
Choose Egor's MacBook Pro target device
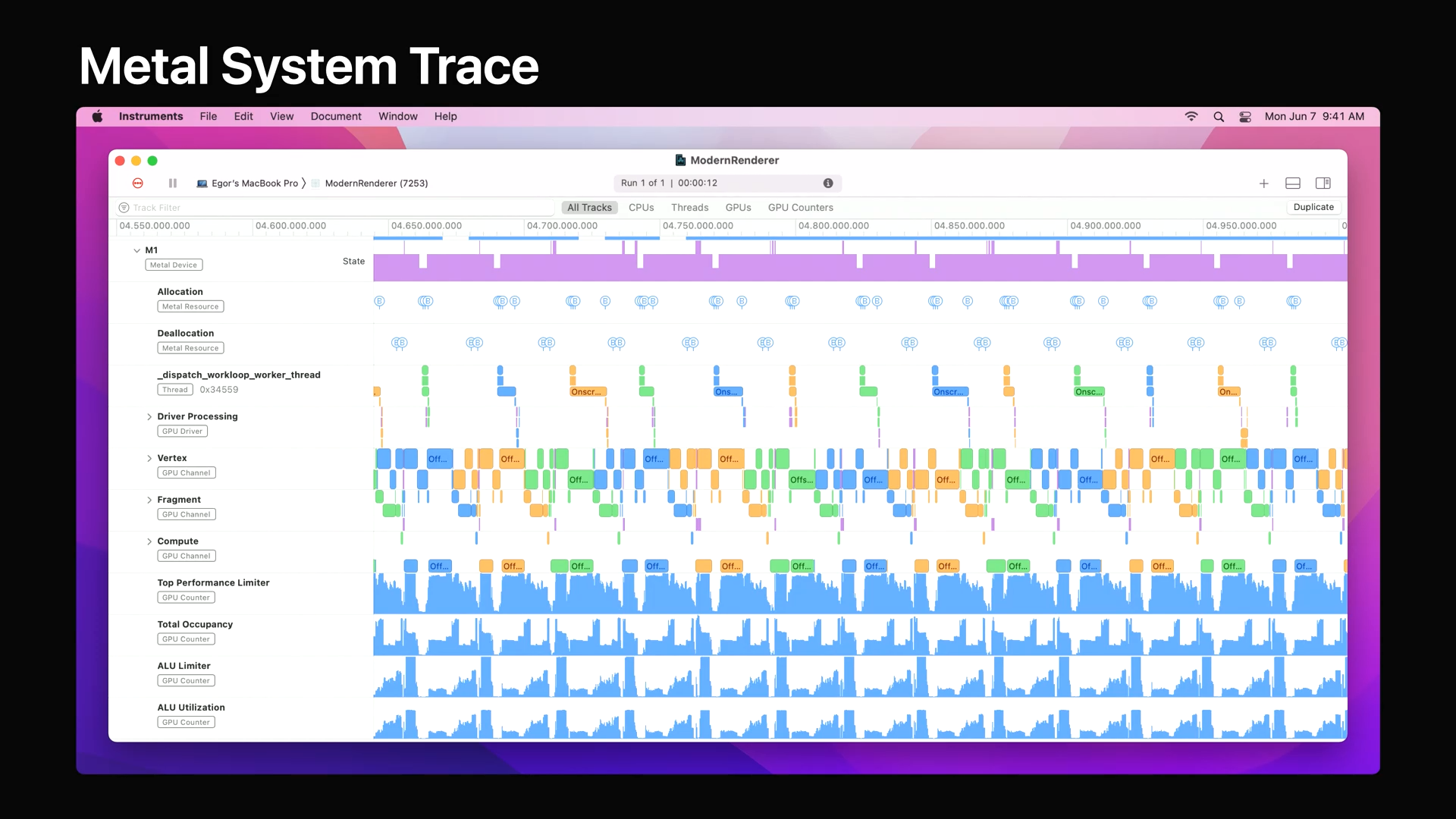tap(254, 184)
